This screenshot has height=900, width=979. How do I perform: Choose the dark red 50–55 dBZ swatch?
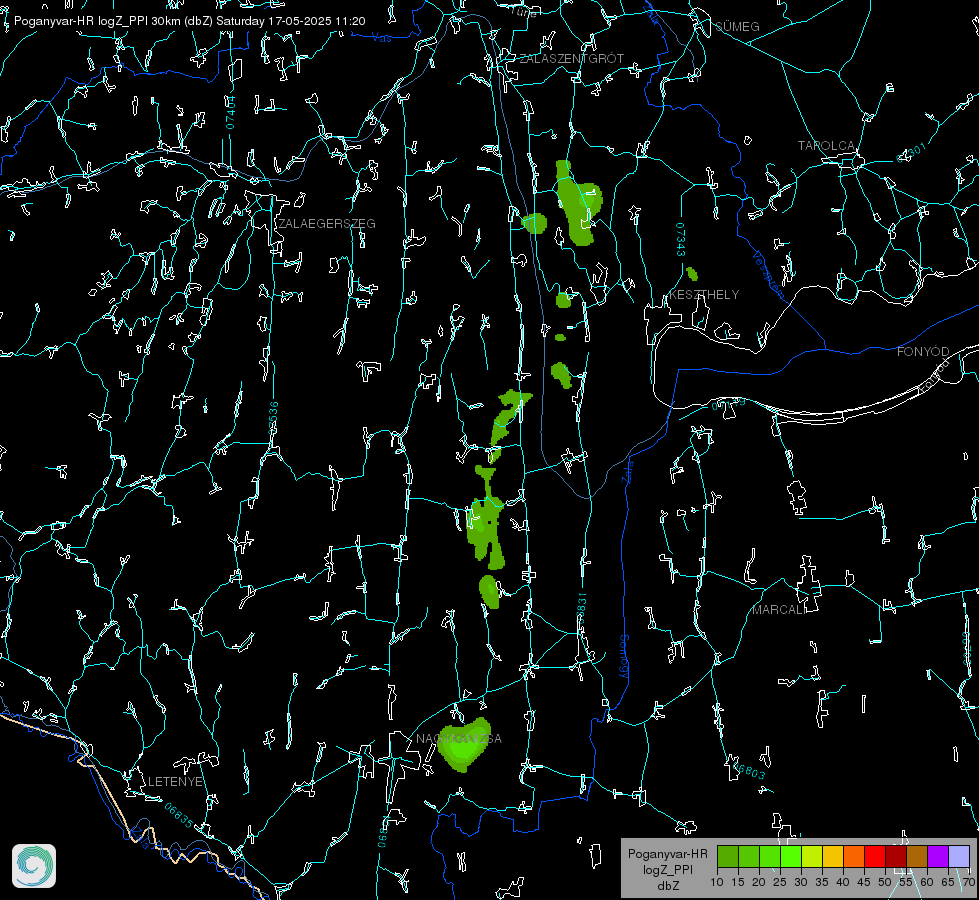[x=897, y=856]
